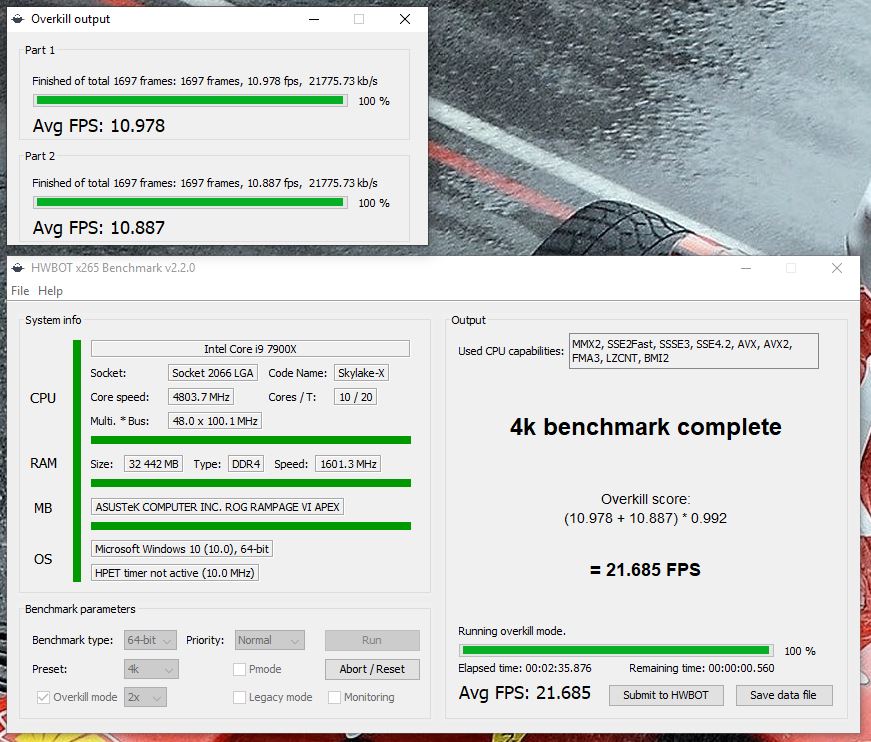Click the Part 2 progress bar
Screen dimensions: 871x742
pos(190,203)
